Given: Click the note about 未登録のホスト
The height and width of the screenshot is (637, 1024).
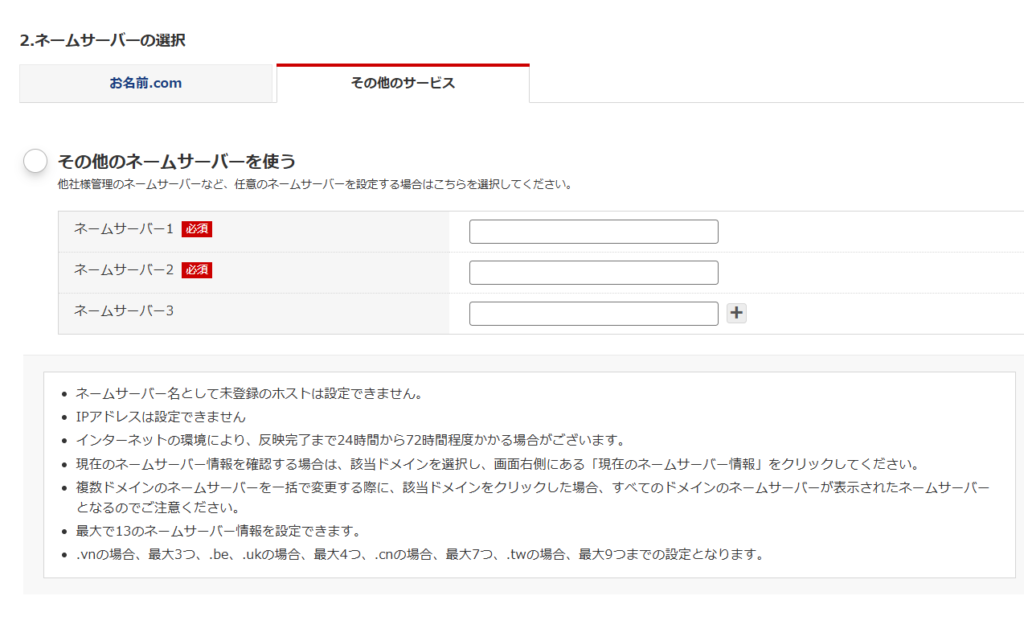Looking at the screenshot, I should (248, 393).
